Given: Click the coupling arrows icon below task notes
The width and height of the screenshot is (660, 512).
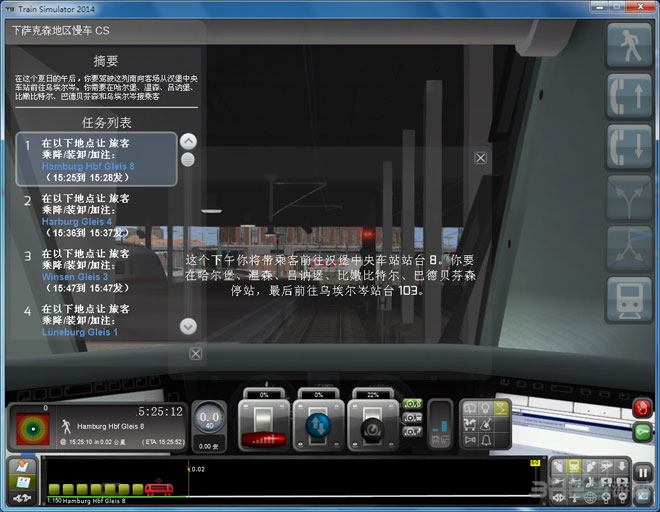Looking at the screenshot, I should coord(22,499).
